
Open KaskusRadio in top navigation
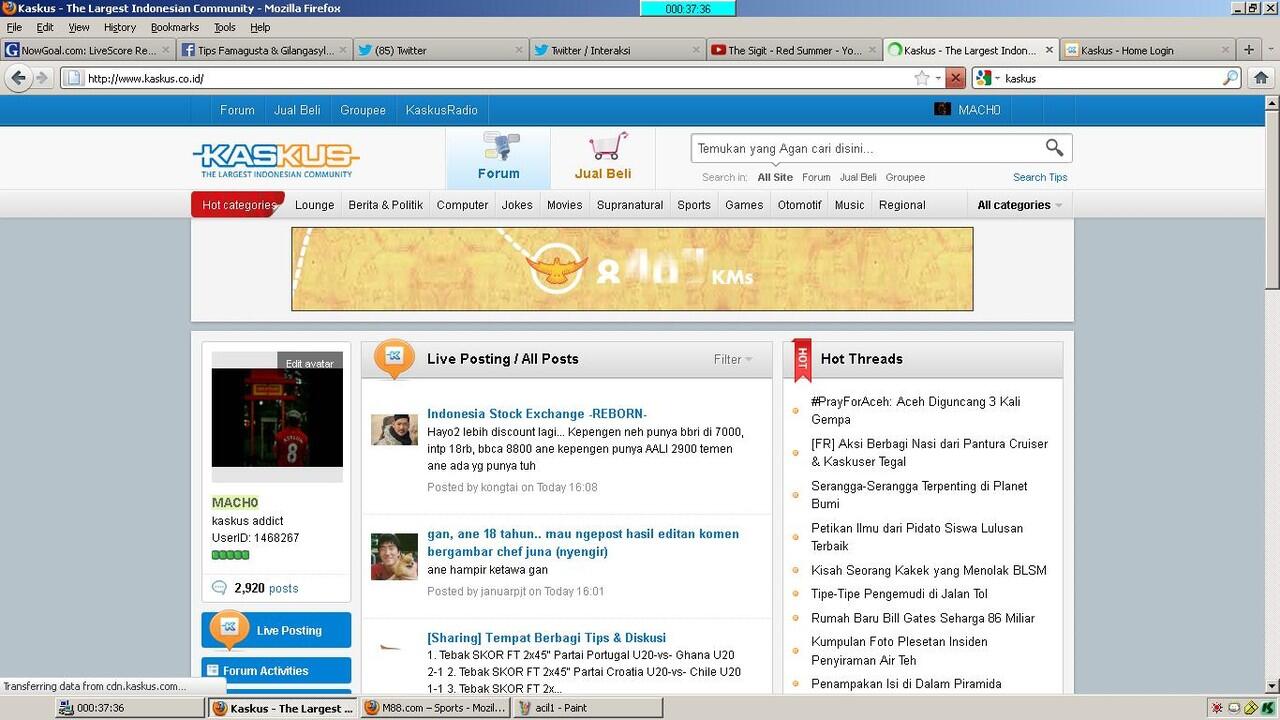[441, 110]
